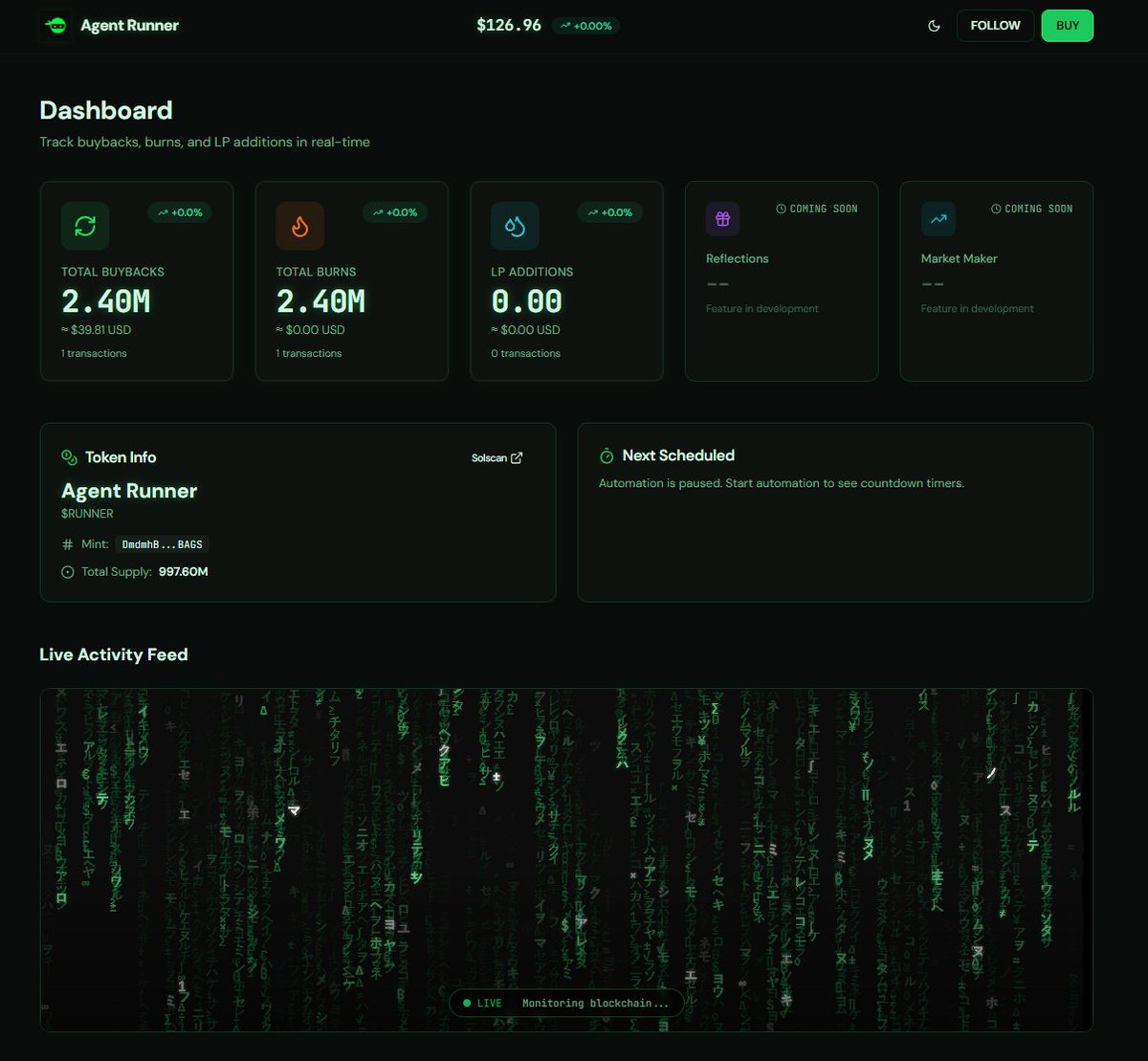Click the LIVE monitoring blockchain status pill

(x=565, y=1003)
